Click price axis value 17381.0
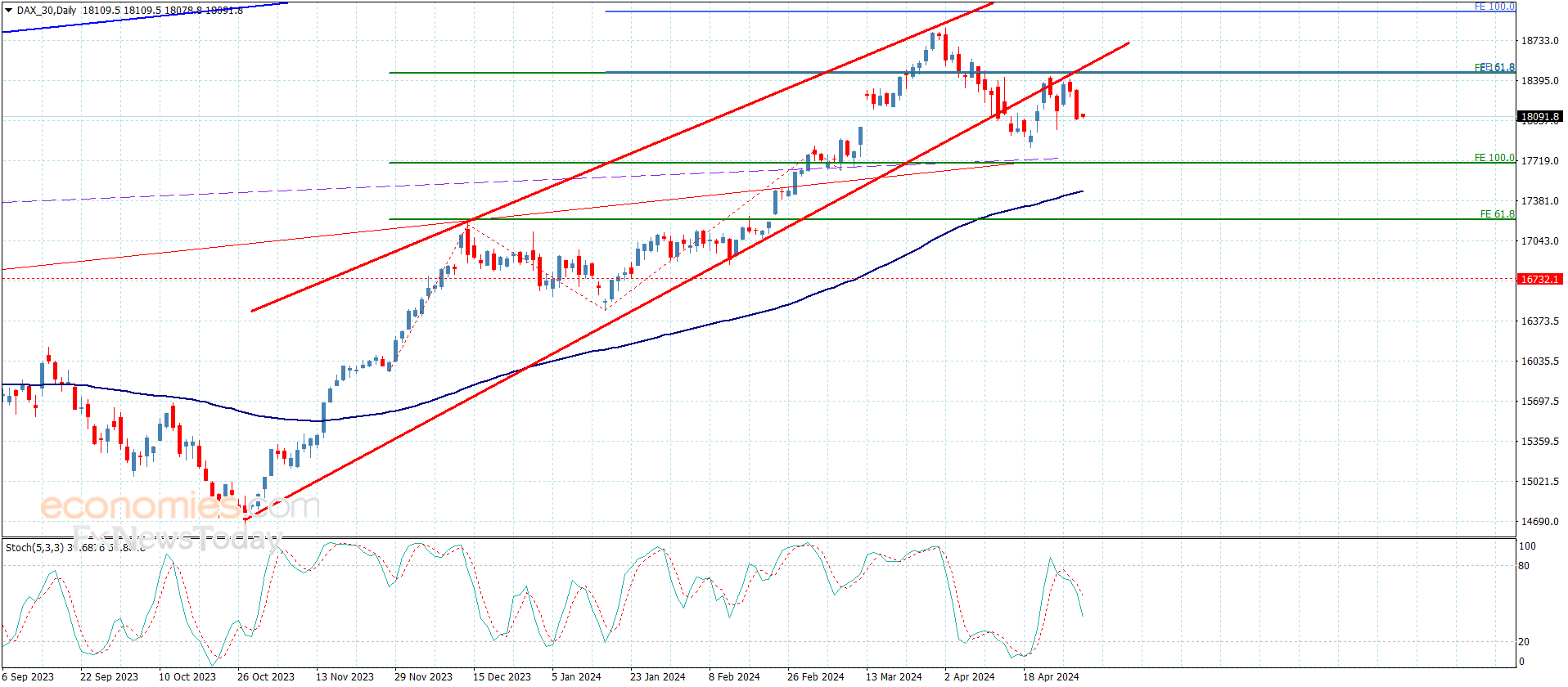This screenshot has width=1568, height=687. click(x=1539, y=201)
